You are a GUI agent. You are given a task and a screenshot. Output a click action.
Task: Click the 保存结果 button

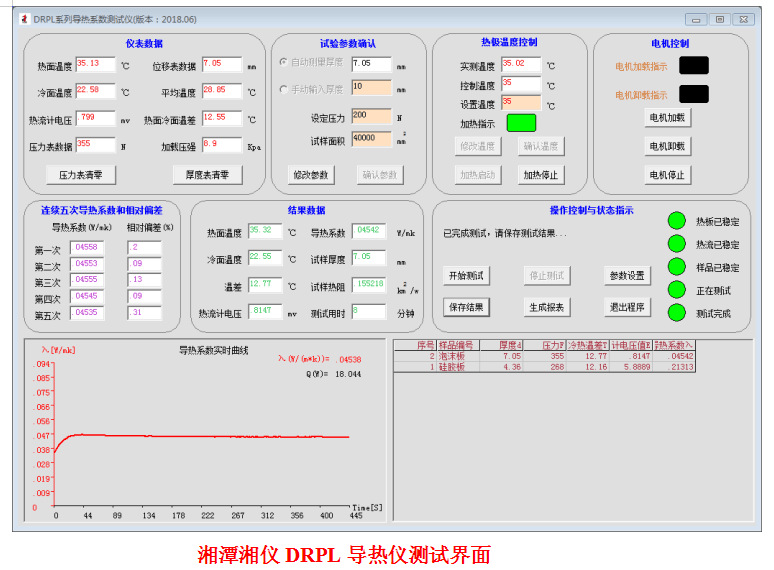tap(466, 307)
